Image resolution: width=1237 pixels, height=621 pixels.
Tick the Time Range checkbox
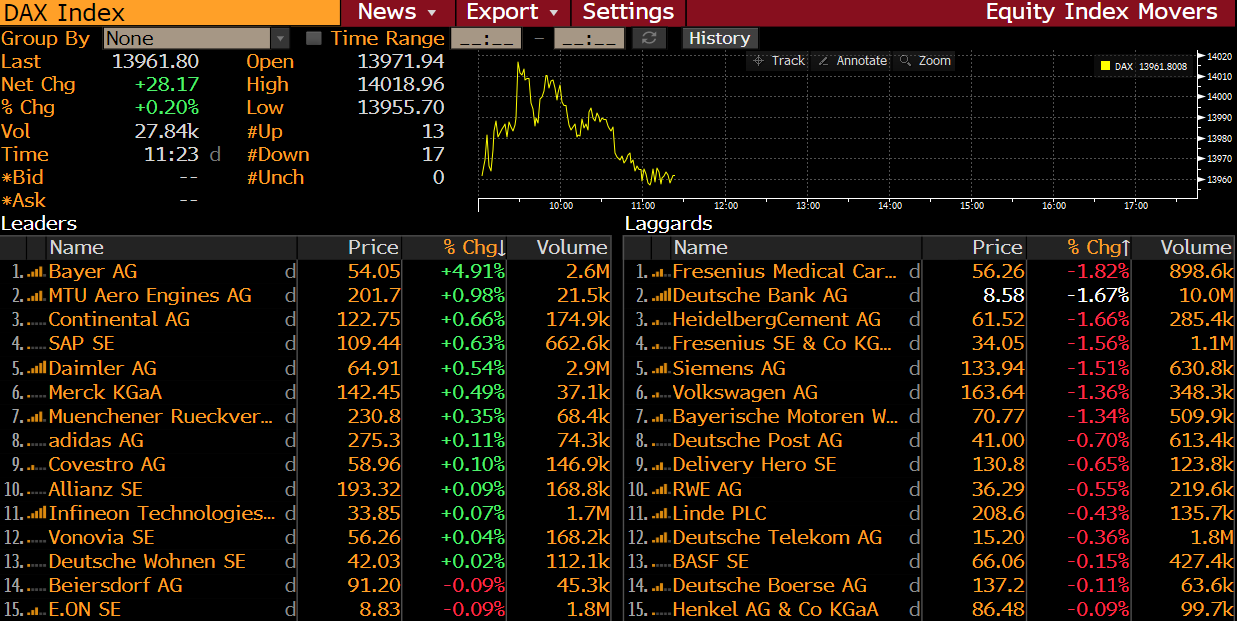pyautogui.click(x=314, y=39)
